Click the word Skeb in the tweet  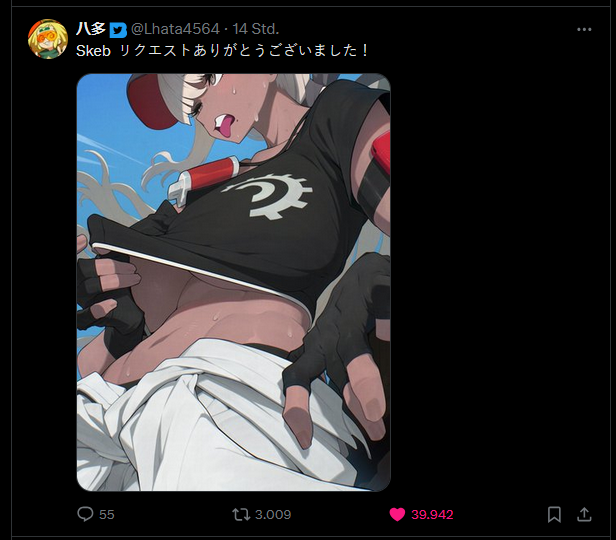[x=93, y=51]
